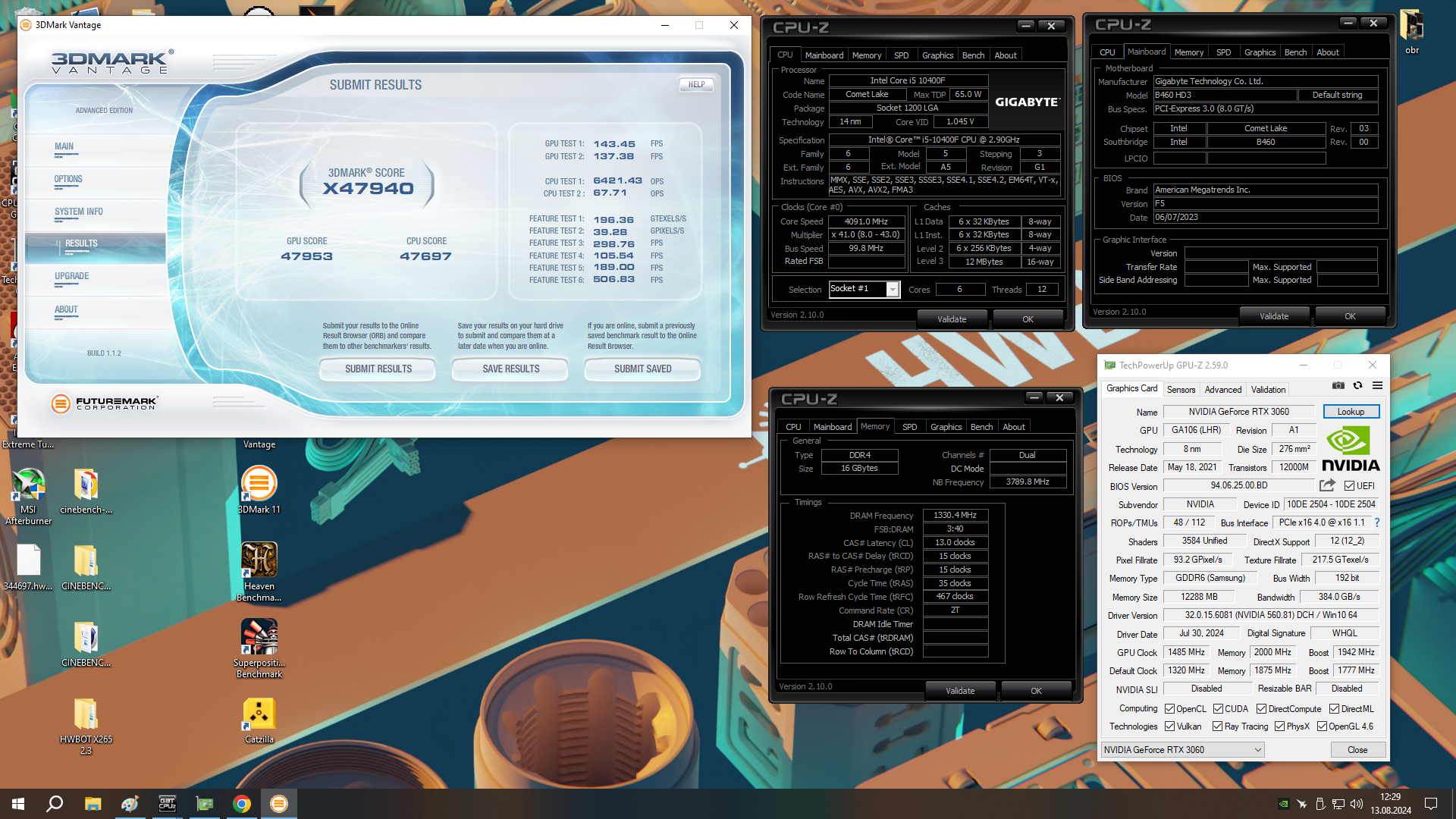
Task: Open the Bench tab in the CPU-Z processor window
Action: coord(973,55)
